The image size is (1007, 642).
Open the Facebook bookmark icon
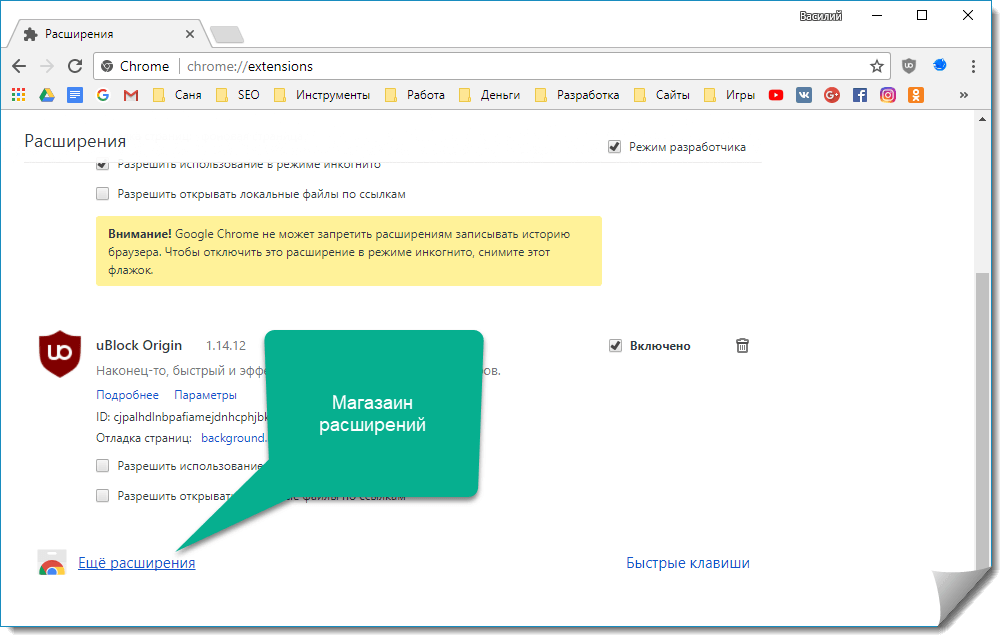tap(859, 95)
